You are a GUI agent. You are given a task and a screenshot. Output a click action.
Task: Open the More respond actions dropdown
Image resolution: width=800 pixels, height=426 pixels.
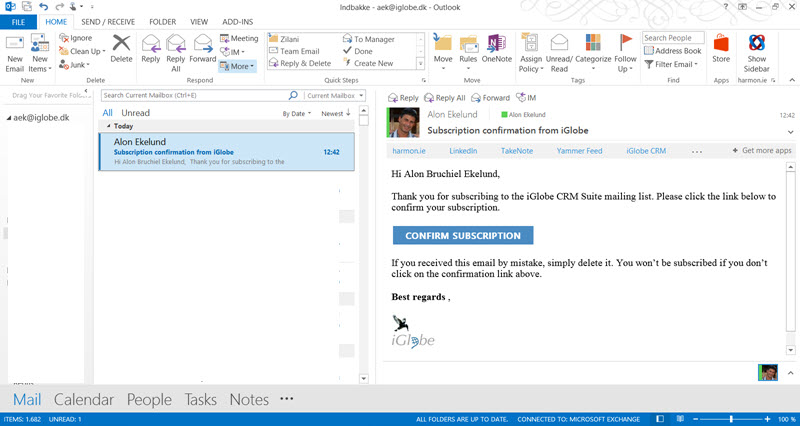click(237, 66)
